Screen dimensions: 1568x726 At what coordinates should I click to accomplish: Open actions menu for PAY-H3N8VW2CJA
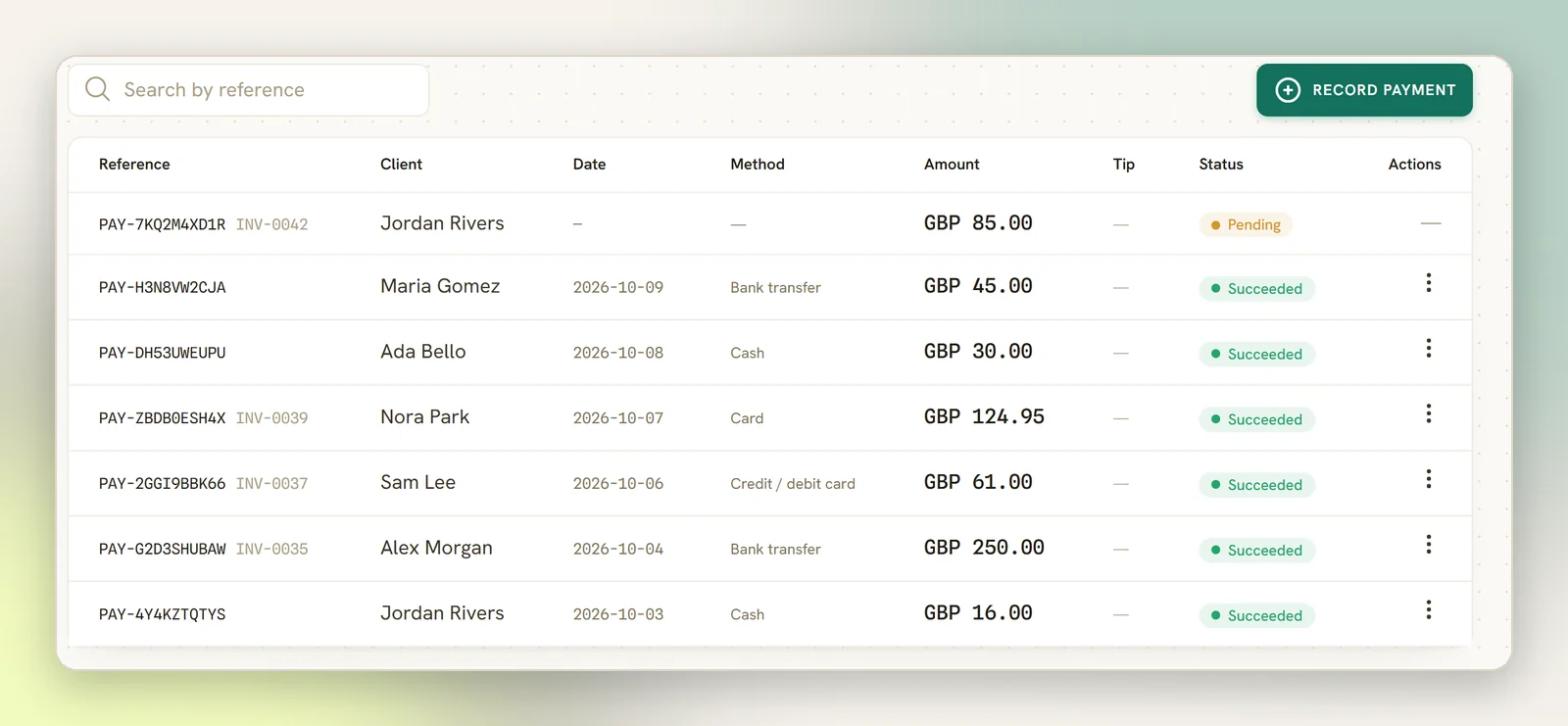pos(1429,283)
